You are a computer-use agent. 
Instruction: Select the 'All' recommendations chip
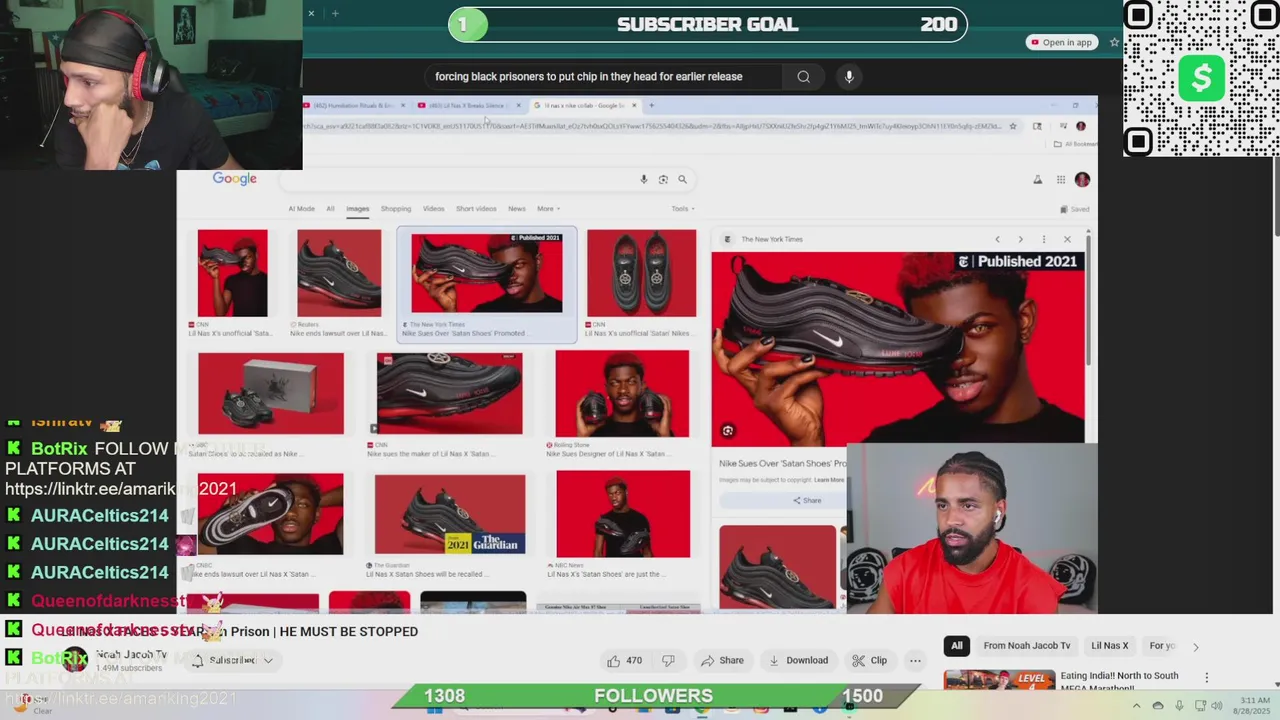click(x=957, y=646)
